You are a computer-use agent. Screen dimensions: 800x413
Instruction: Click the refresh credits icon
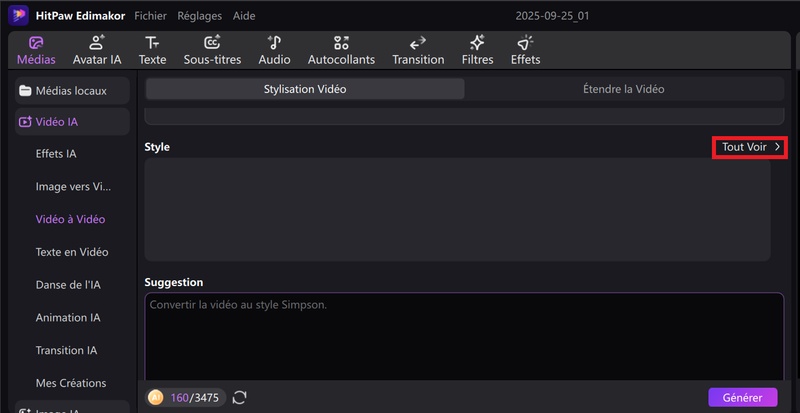click(240, 398)
